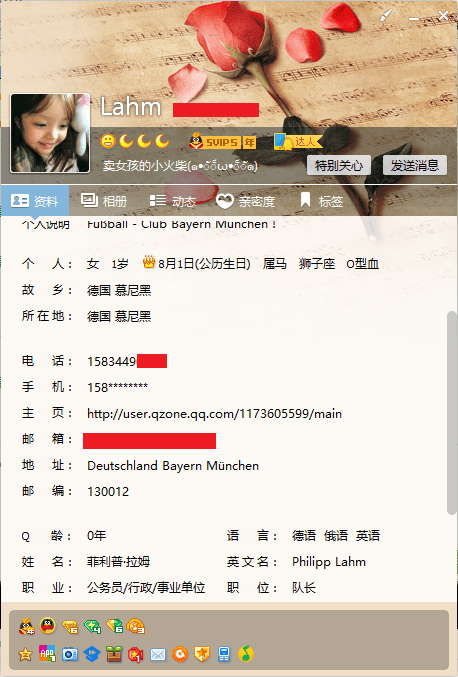
Task: Switch to the 资料 tab
Action: pyautogui.click(x=35, y=201)
